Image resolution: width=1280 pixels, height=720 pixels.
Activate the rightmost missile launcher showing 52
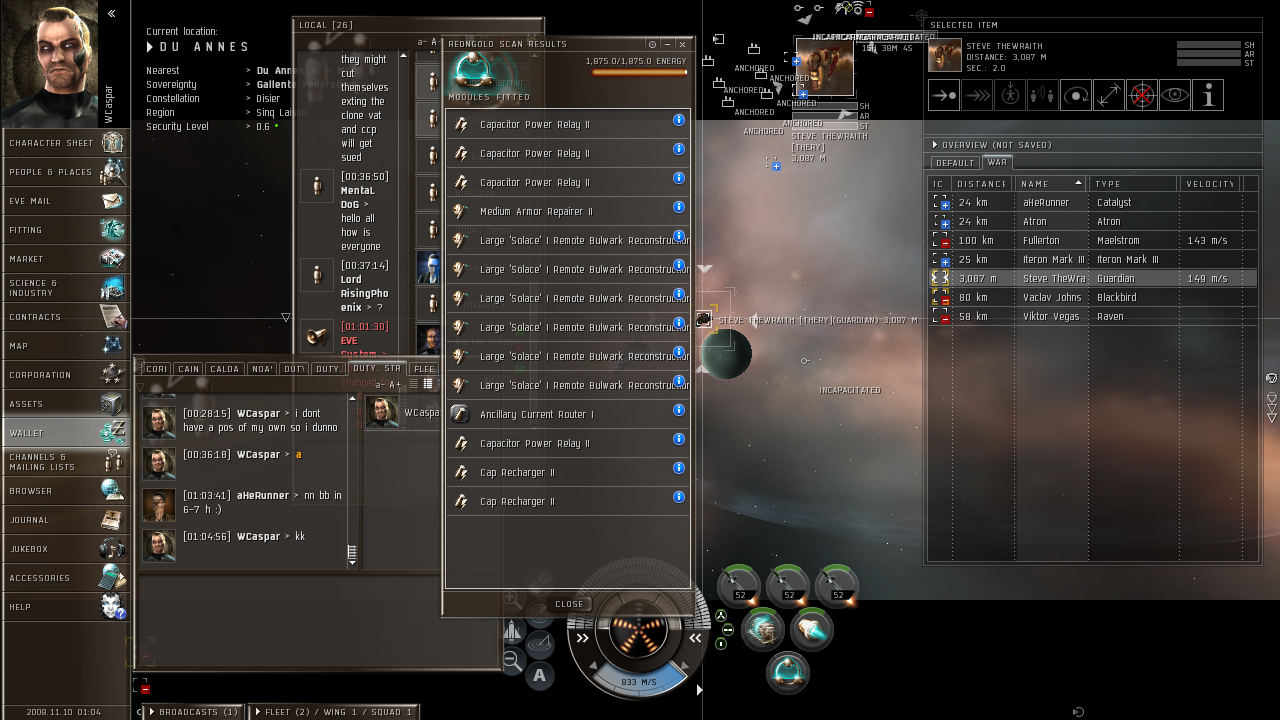pos(838,586)
